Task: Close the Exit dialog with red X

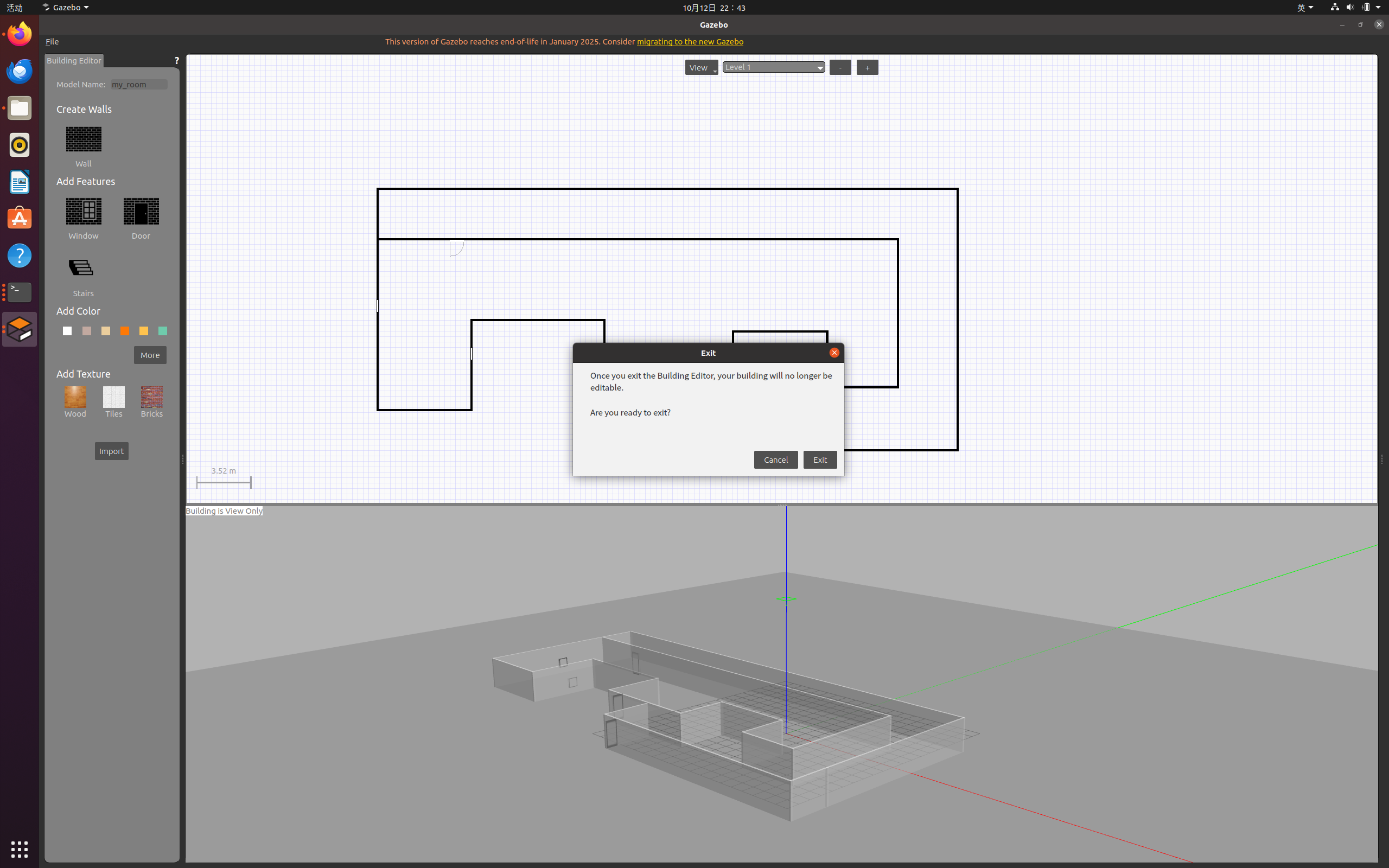Action: click(834, 353)
